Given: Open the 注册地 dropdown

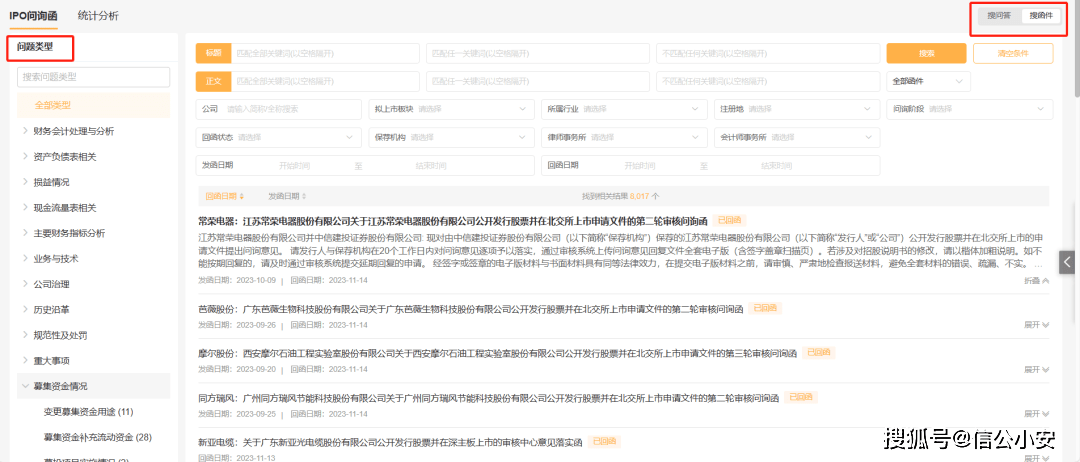Looking at the screenshot, I should (797, 109).
